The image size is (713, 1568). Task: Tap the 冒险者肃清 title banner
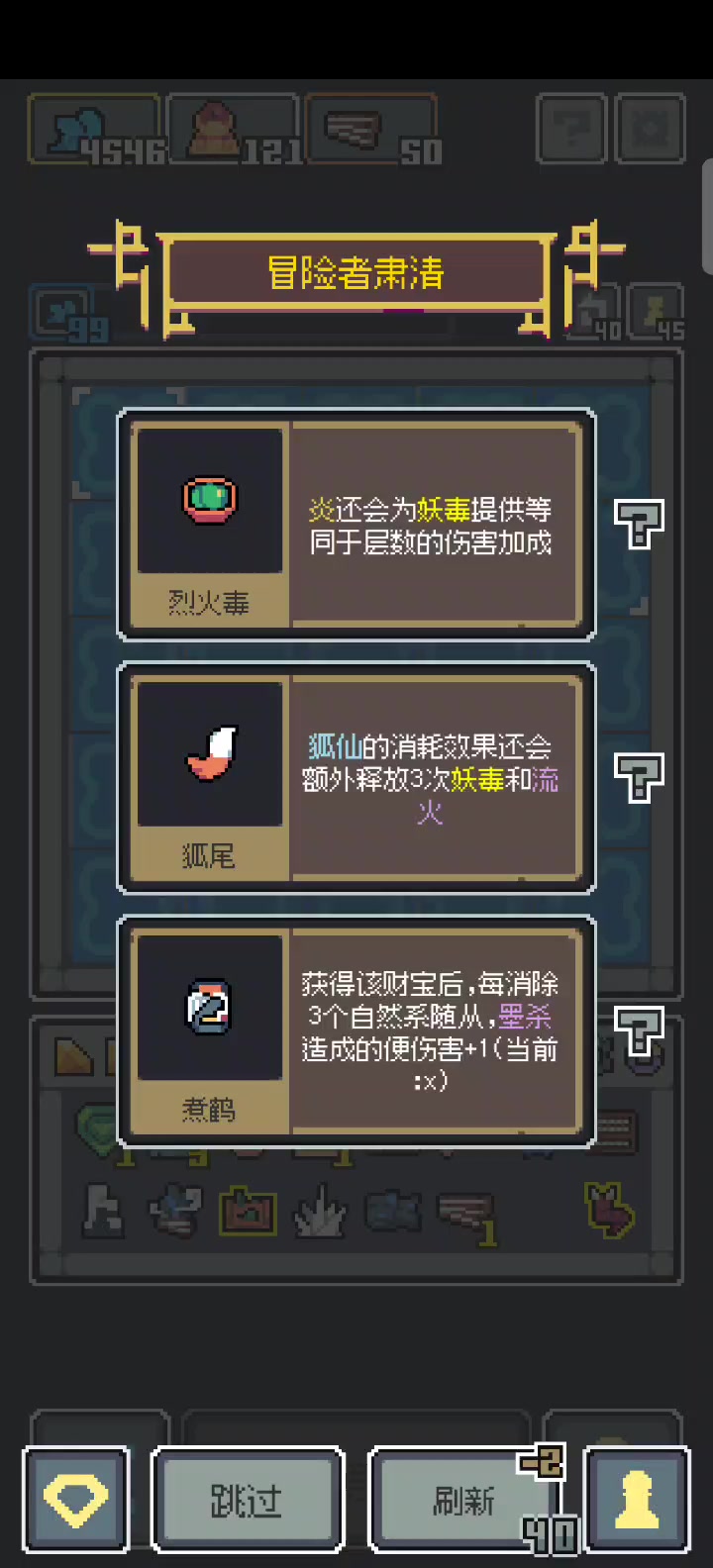coord(356,273)
